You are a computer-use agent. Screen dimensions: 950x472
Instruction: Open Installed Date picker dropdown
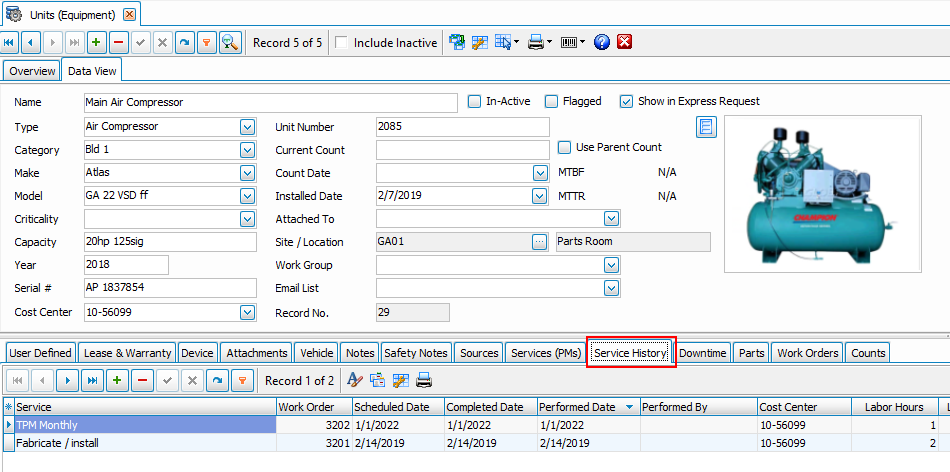pyautogui.click(x=540, y=196)
